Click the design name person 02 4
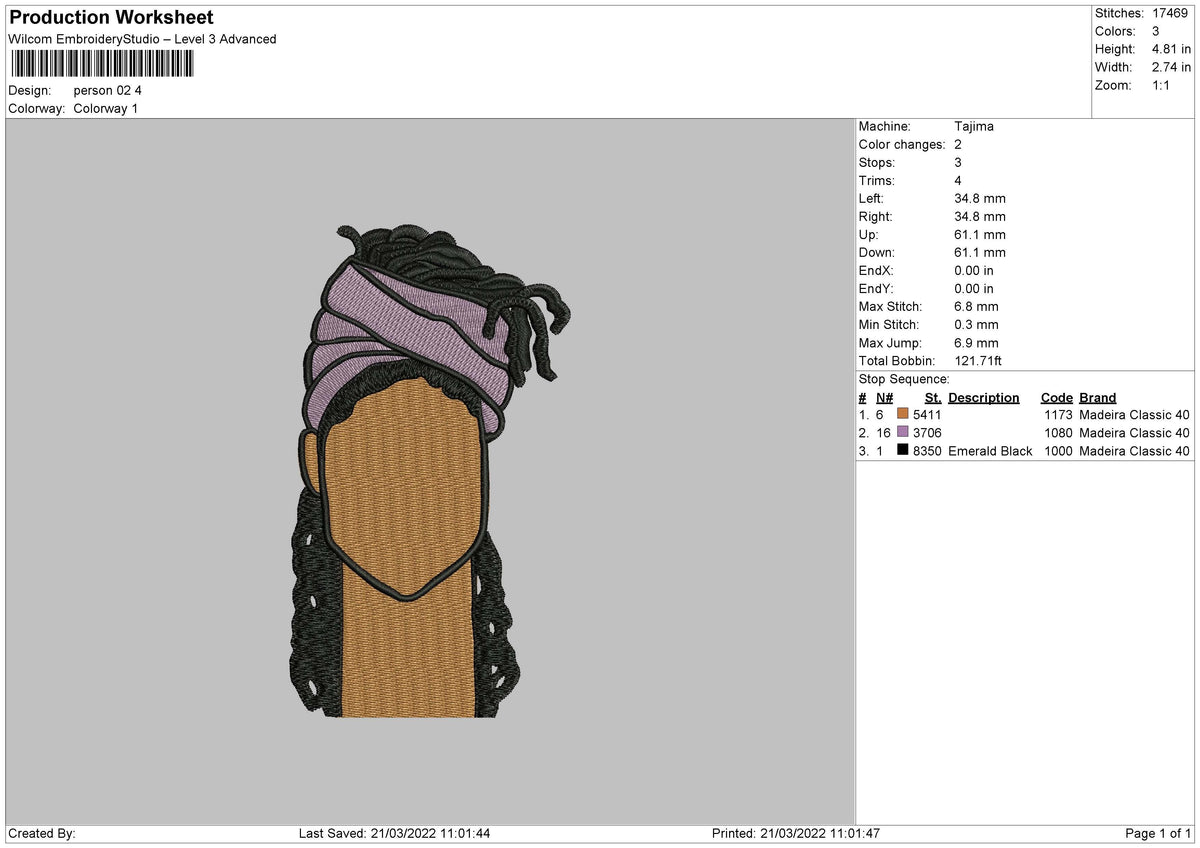The image size is (1200, 848). tap(108, 91)
